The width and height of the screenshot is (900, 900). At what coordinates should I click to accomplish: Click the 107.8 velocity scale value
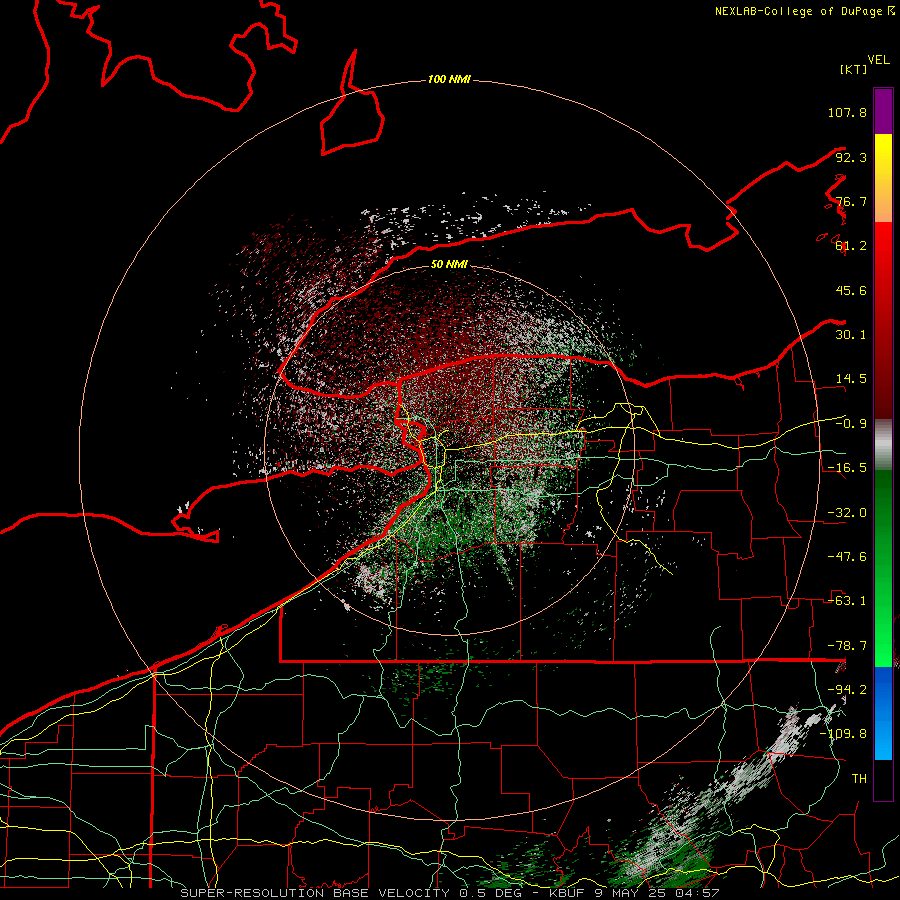847,112
